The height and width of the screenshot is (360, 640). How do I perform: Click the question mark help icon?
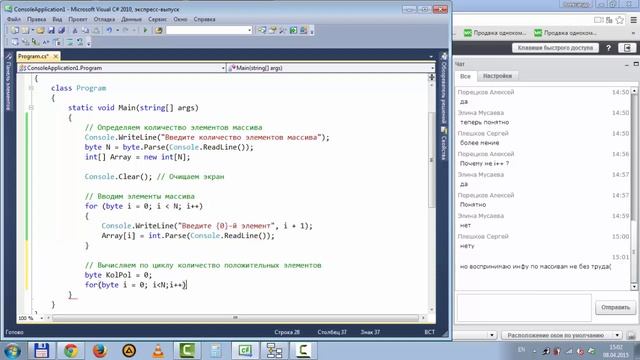tap(609, 48)
